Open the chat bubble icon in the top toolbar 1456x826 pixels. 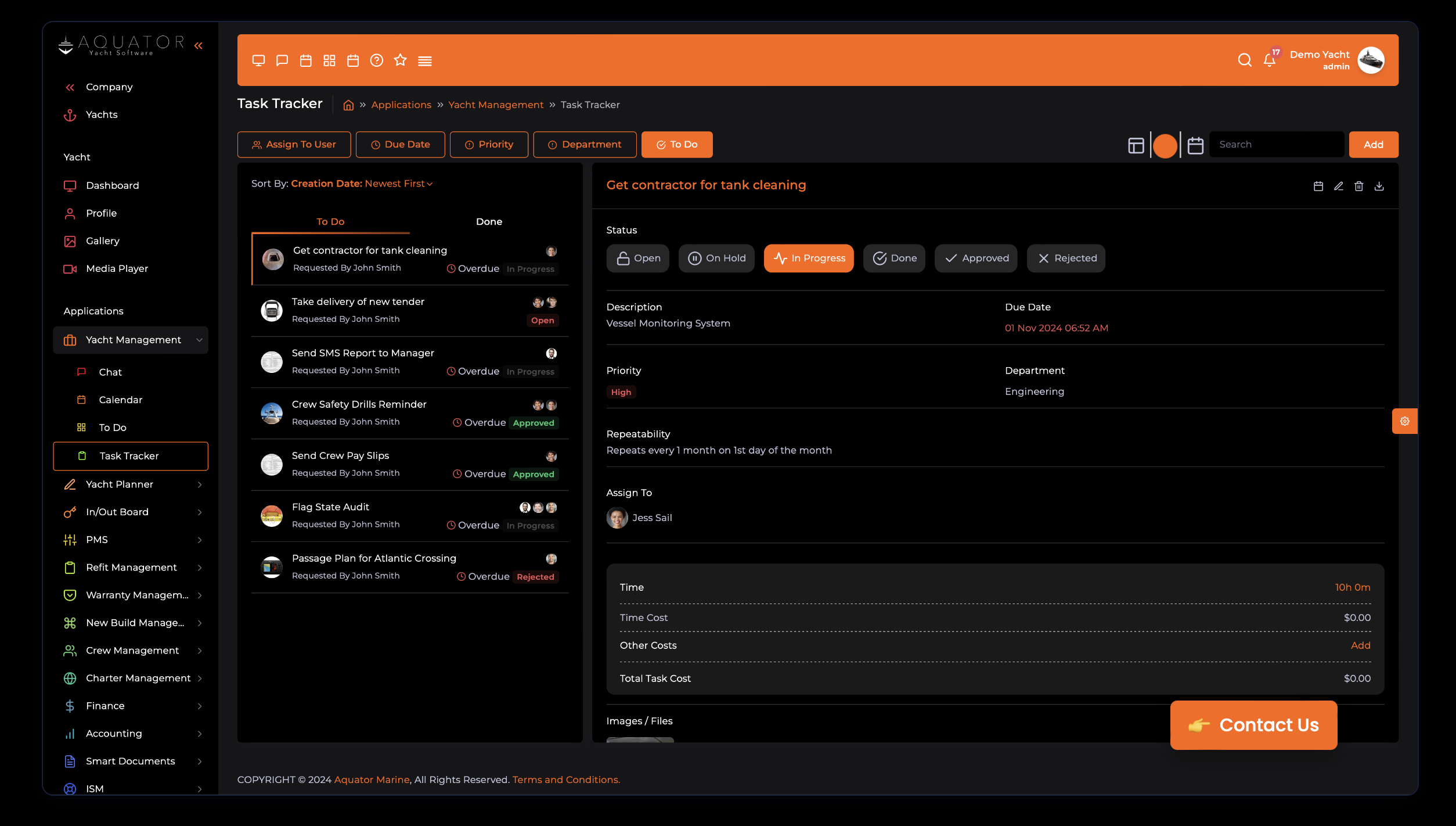point(282,60)
